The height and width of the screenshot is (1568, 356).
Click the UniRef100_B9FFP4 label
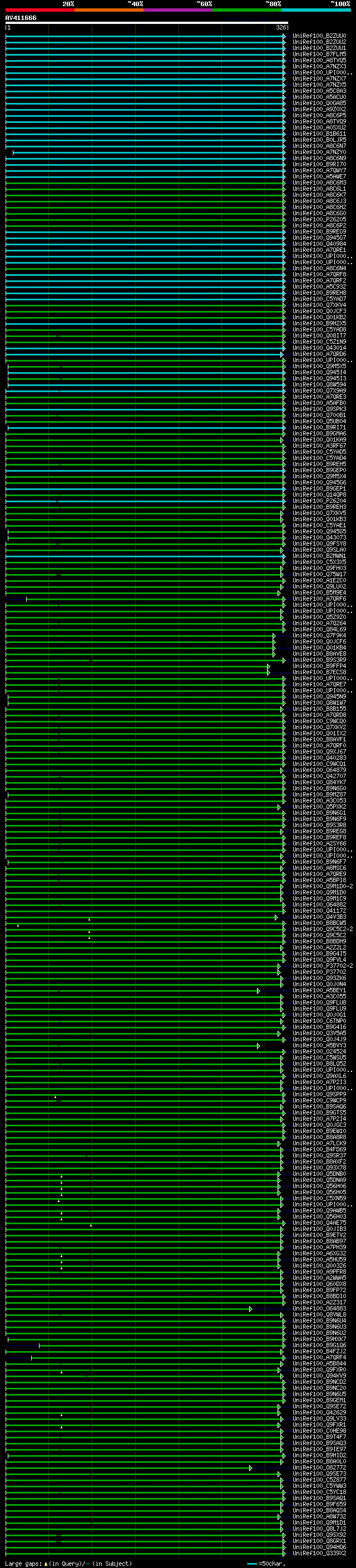click(319, 666)
